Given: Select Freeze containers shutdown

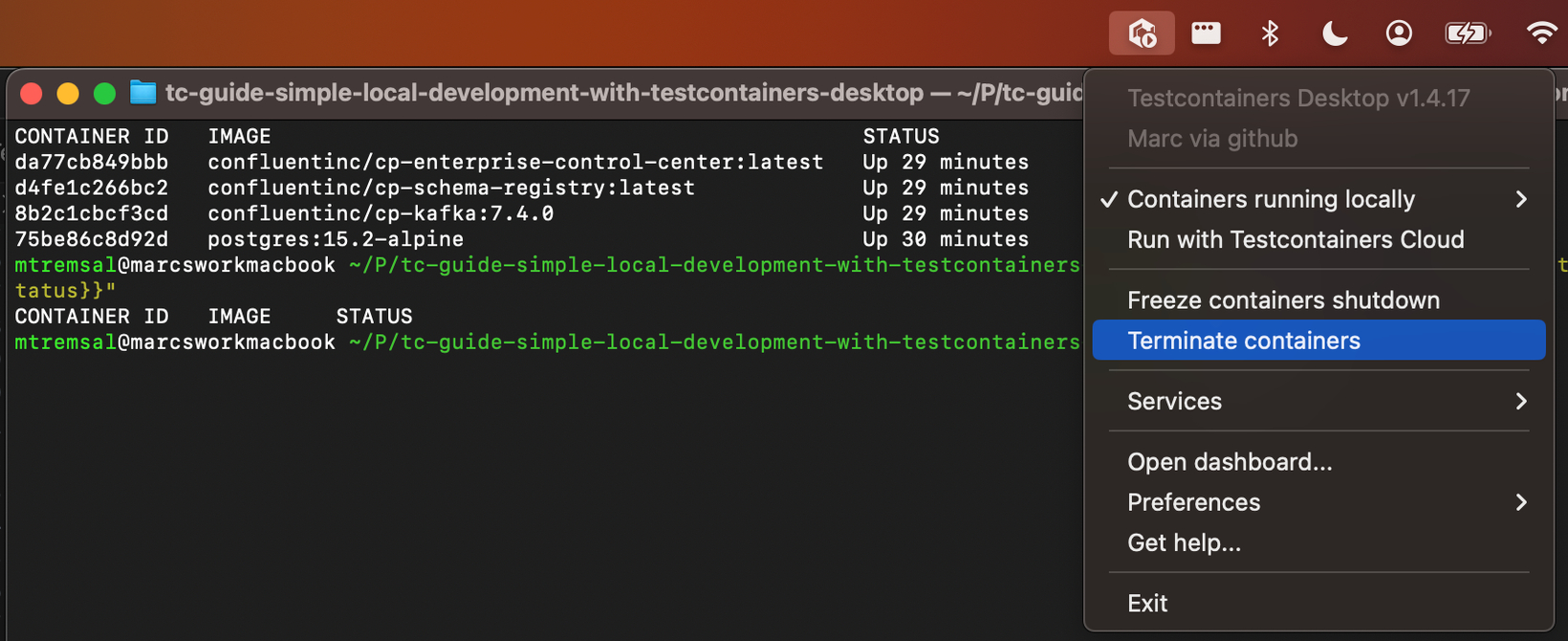Looking at the screenshot, I should [1318, 300].
